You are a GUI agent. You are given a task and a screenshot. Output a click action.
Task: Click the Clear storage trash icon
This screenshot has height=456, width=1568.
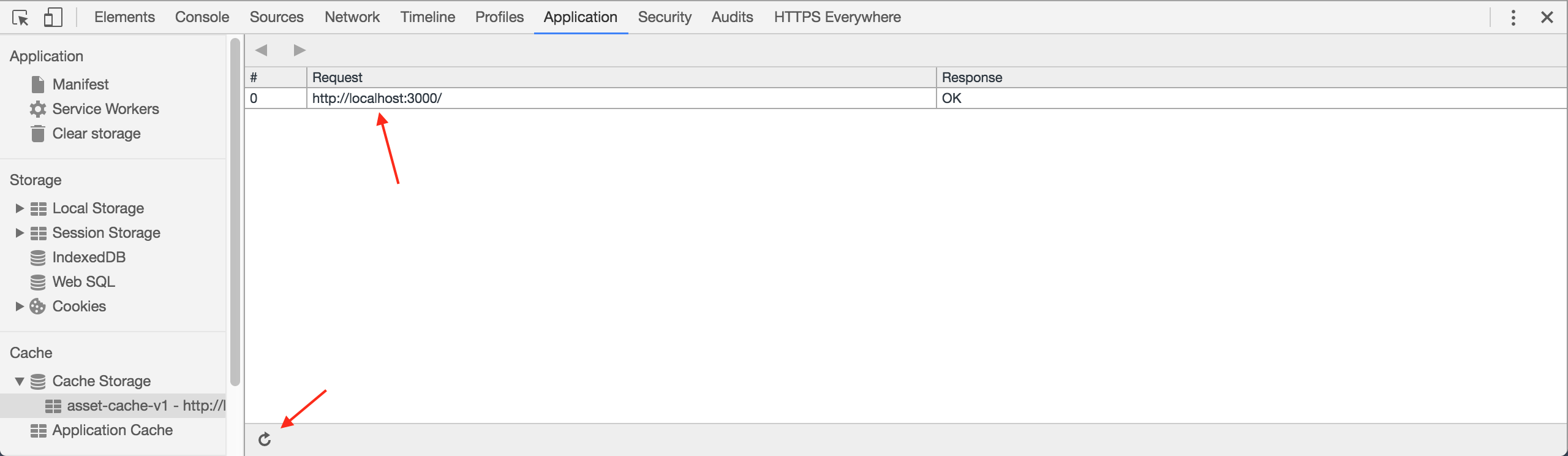click(x=38, y=134)
